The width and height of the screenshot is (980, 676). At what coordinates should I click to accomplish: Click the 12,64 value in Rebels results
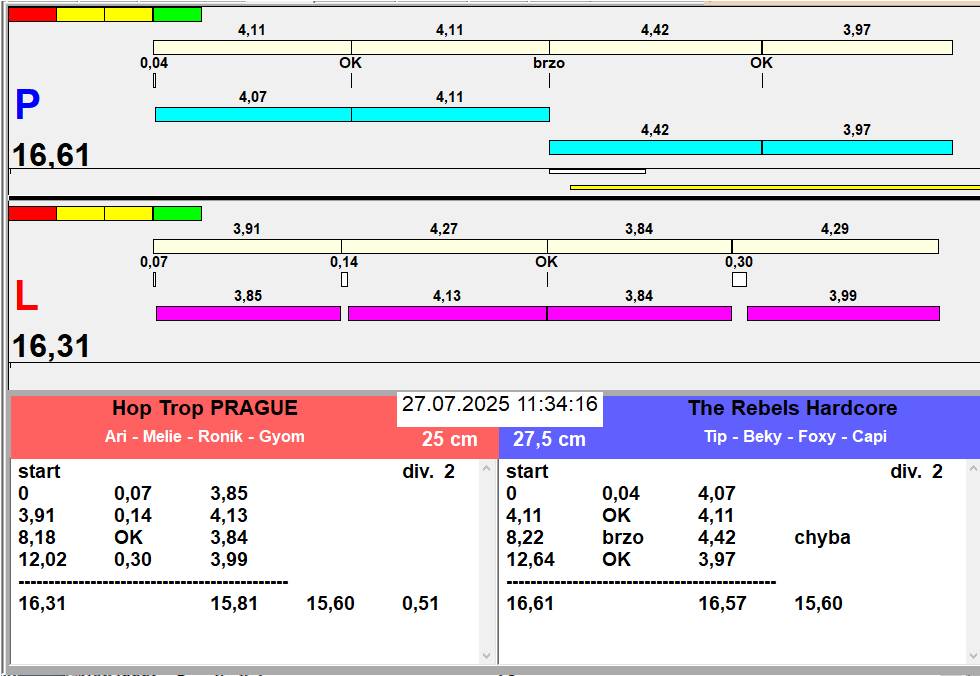[x=531, y=559]
